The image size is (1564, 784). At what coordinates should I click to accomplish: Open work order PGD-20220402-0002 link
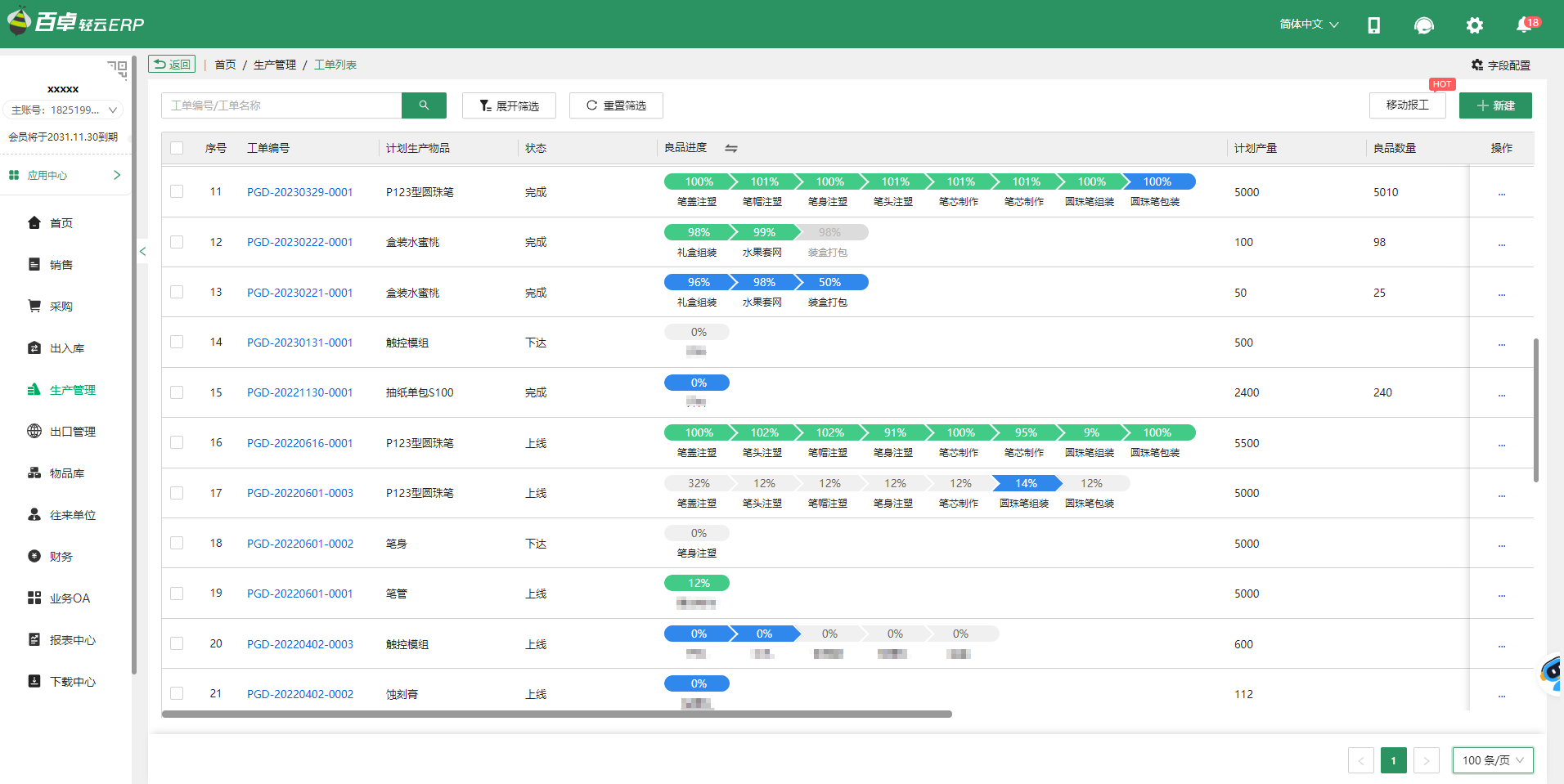(300, 694)
